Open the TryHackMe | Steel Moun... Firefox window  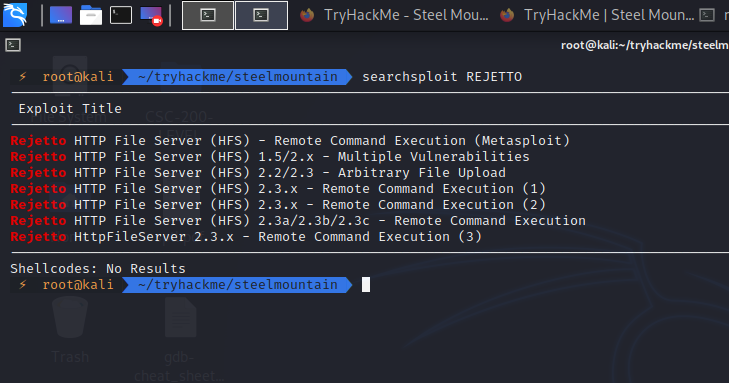tap(597, 15)
